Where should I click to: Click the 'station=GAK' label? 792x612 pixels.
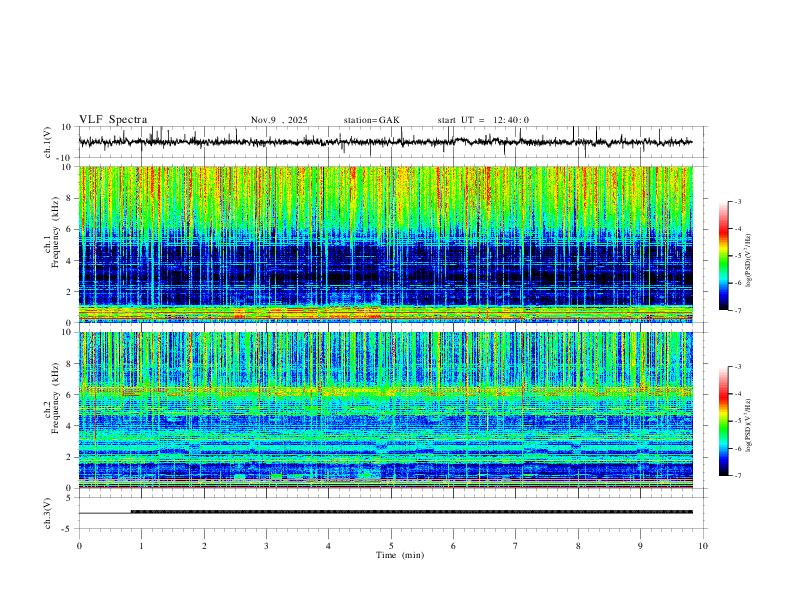372,120
